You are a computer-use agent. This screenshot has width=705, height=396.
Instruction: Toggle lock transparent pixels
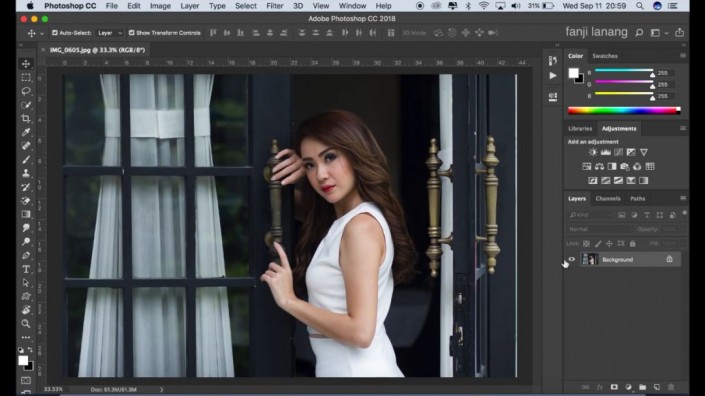(586, 244)
